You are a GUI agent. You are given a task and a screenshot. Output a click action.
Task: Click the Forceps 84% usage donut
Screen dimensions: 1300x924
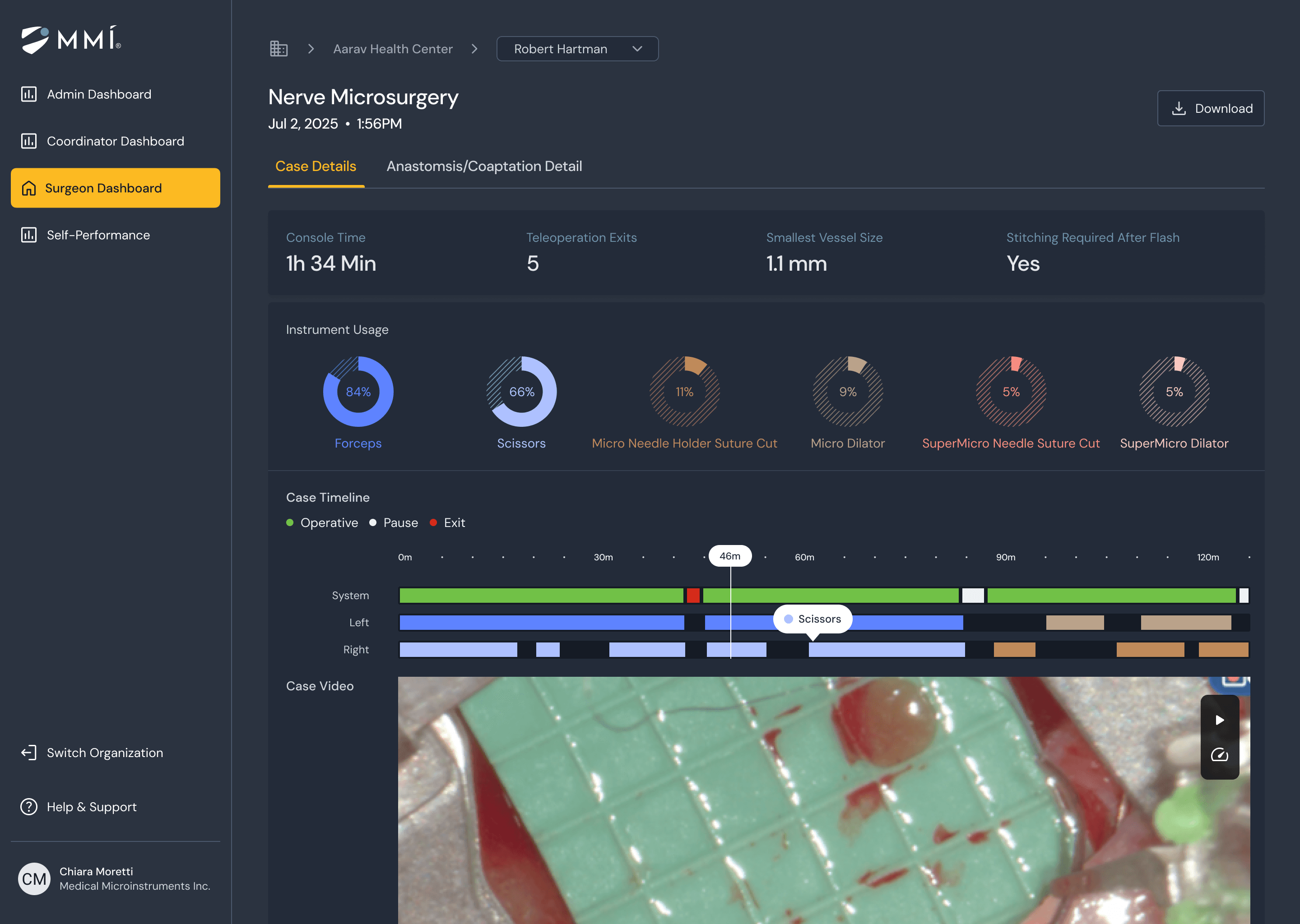point(358,392)
